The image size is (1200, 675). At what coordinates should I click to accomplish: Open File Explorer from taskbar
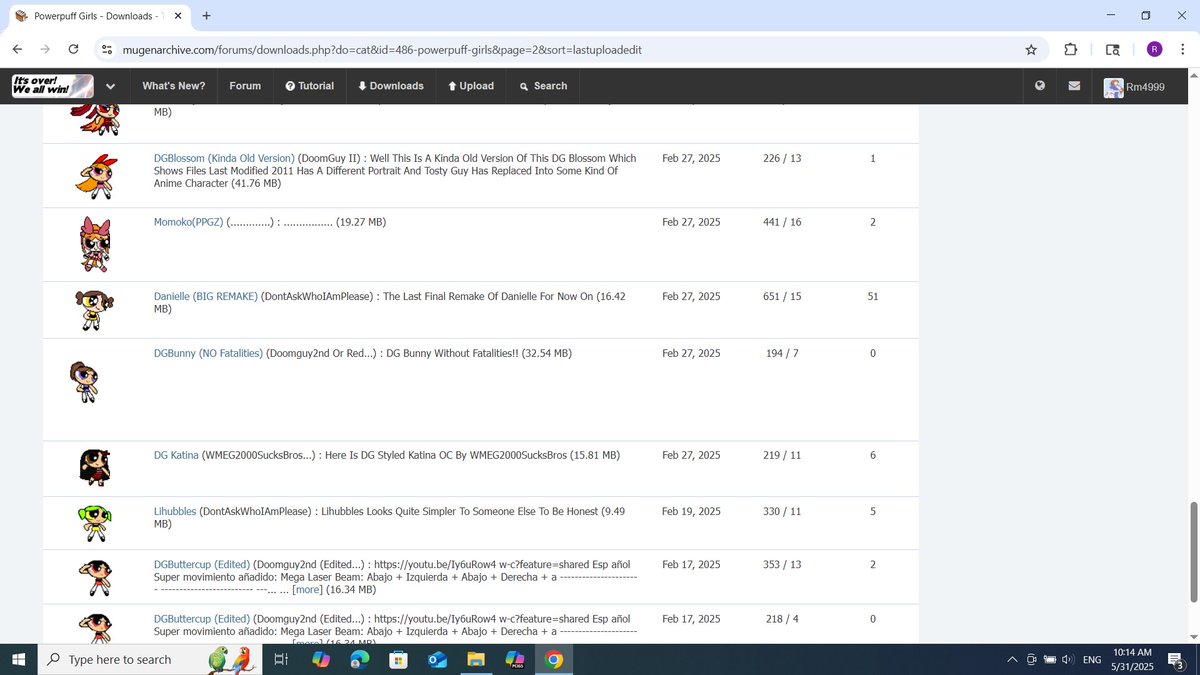[x=476, y=659]
